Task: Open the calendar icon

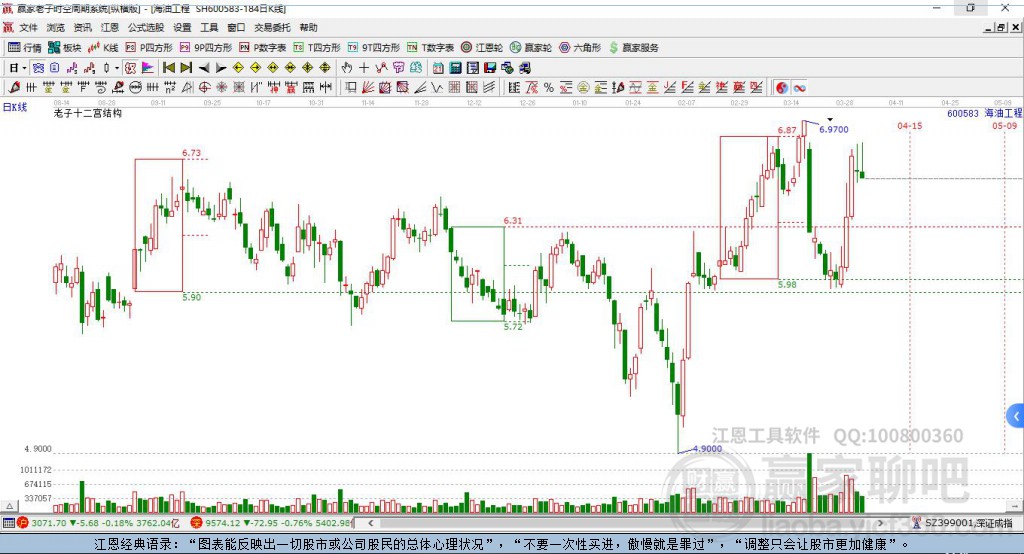Action: pos(438,68)
